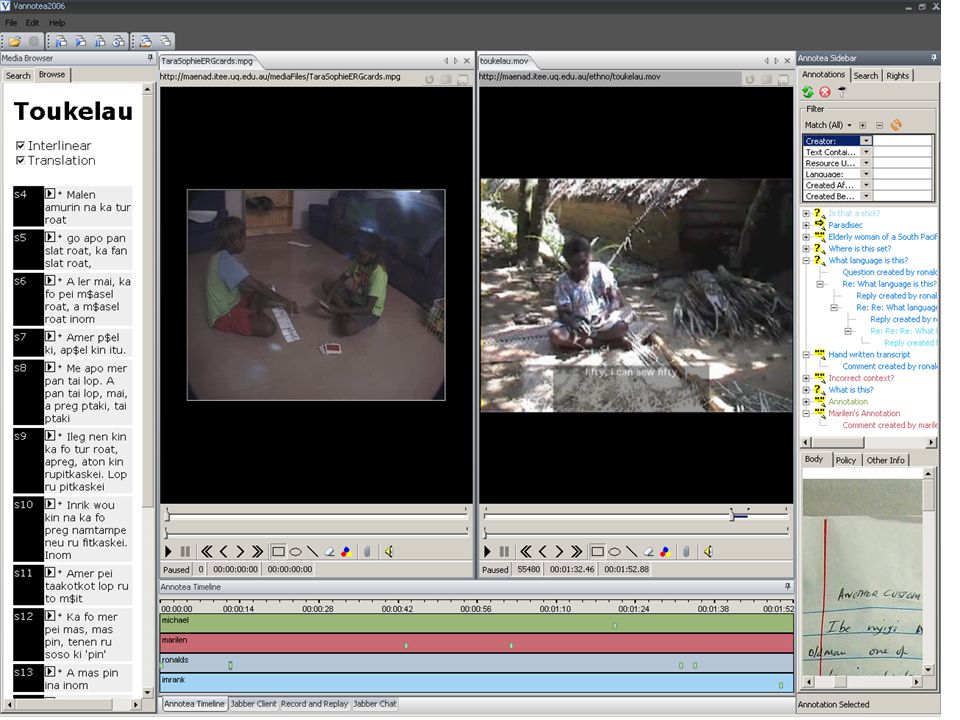The width and height of the screenshot is (960, 720).
Task: Toggle speaker volume in toukelau.mov player
Action: point(708,552)
